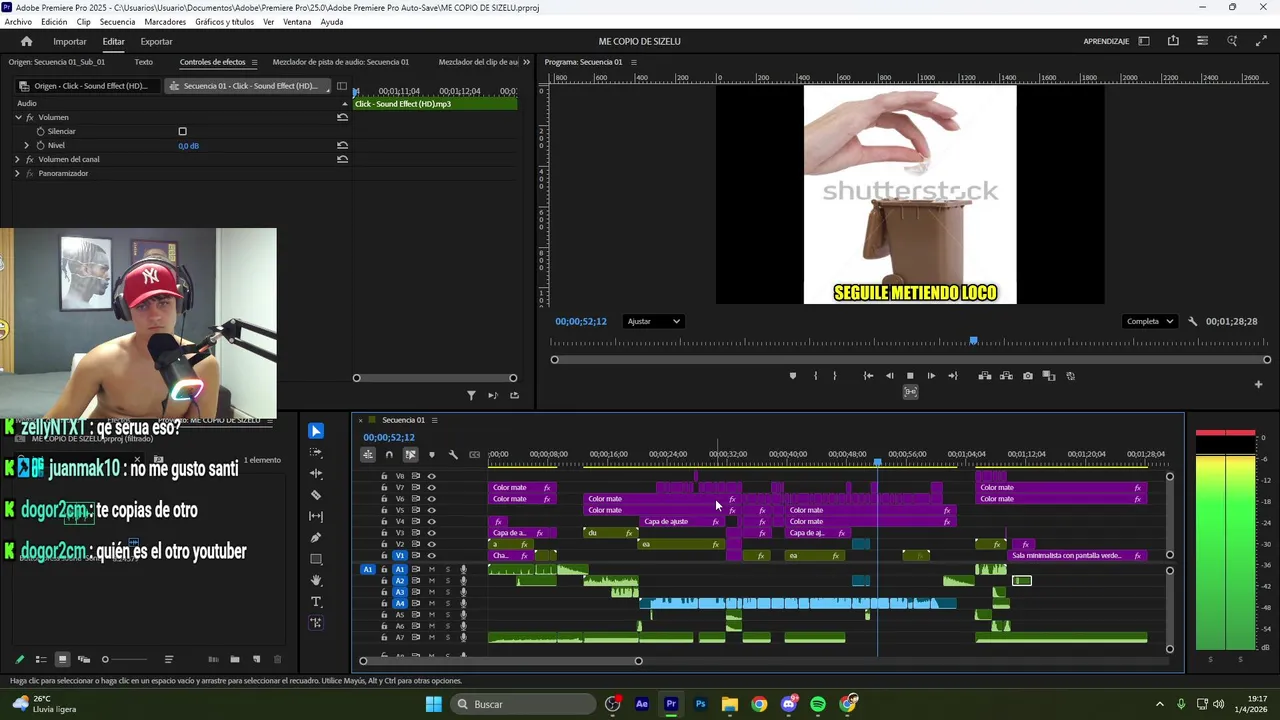Viewport: 1280px width, 720px height.
Task: Click the Program monitor blue playhead marker
Action: (973, 342)
